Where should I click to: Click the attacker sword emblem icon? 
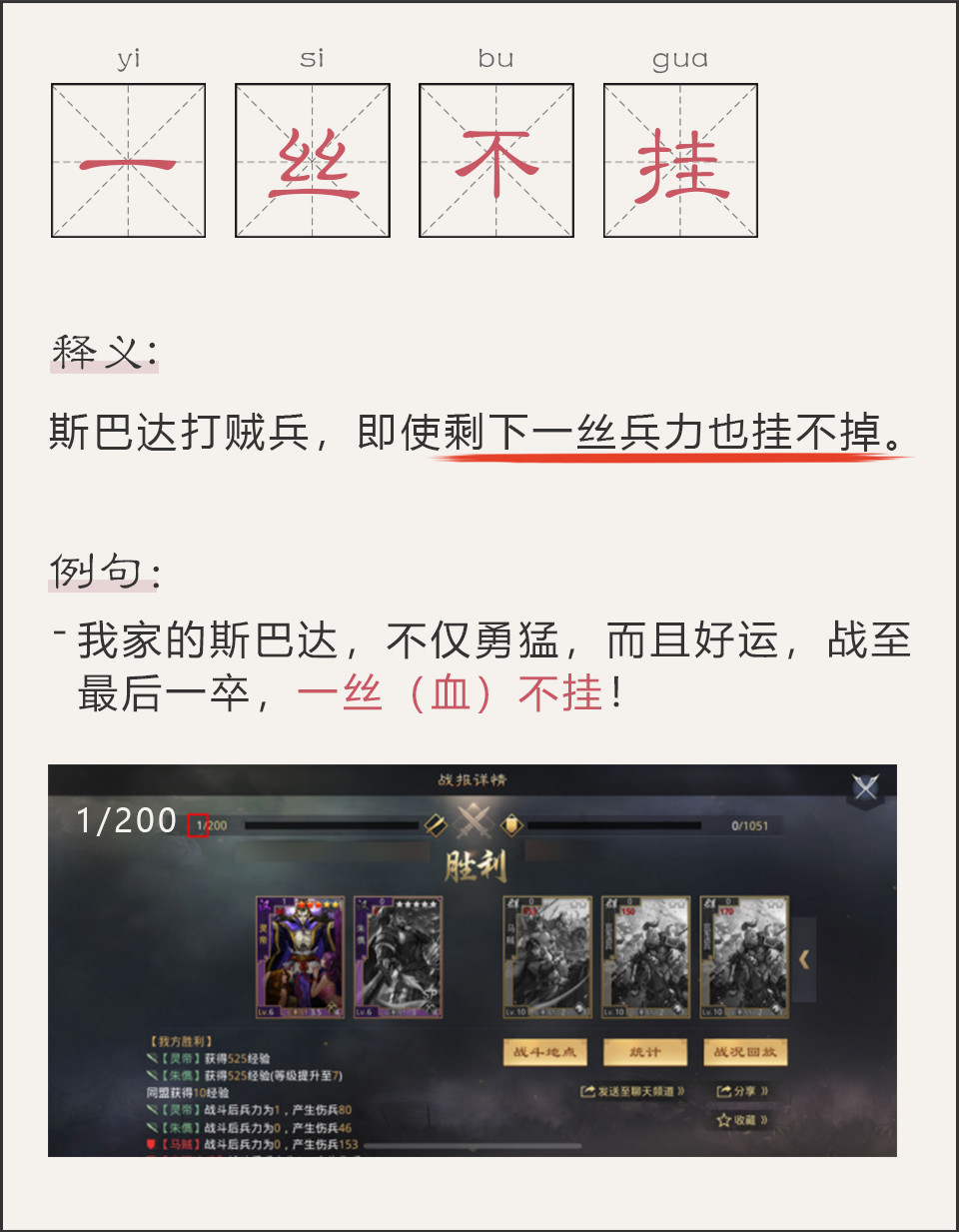436,824
